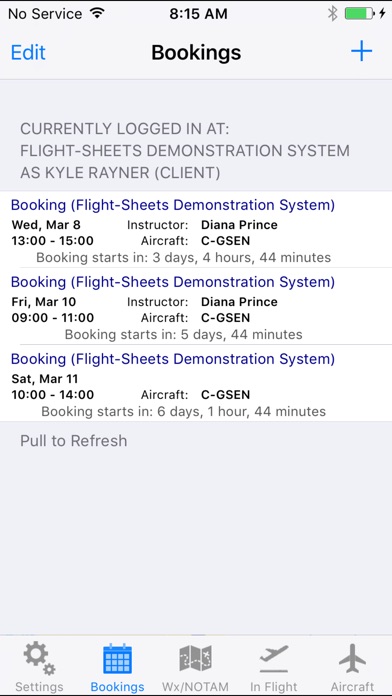This screenshot has width=392, height=696.
Task: Open the Wx/NOTAM map icon
Action: tap(195, 658)
